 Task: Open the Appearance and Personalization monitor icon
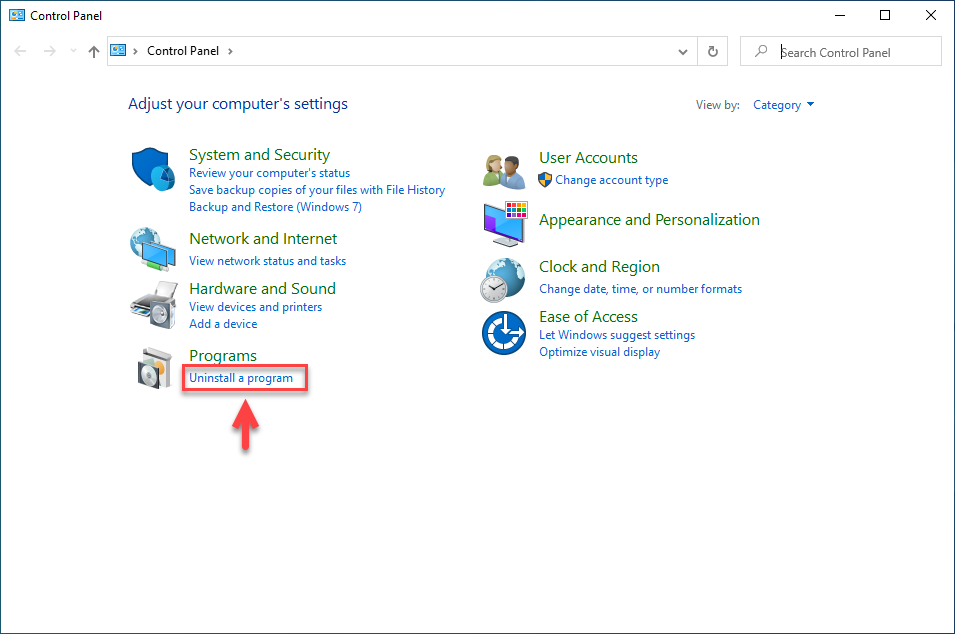(x=505, y=224)
